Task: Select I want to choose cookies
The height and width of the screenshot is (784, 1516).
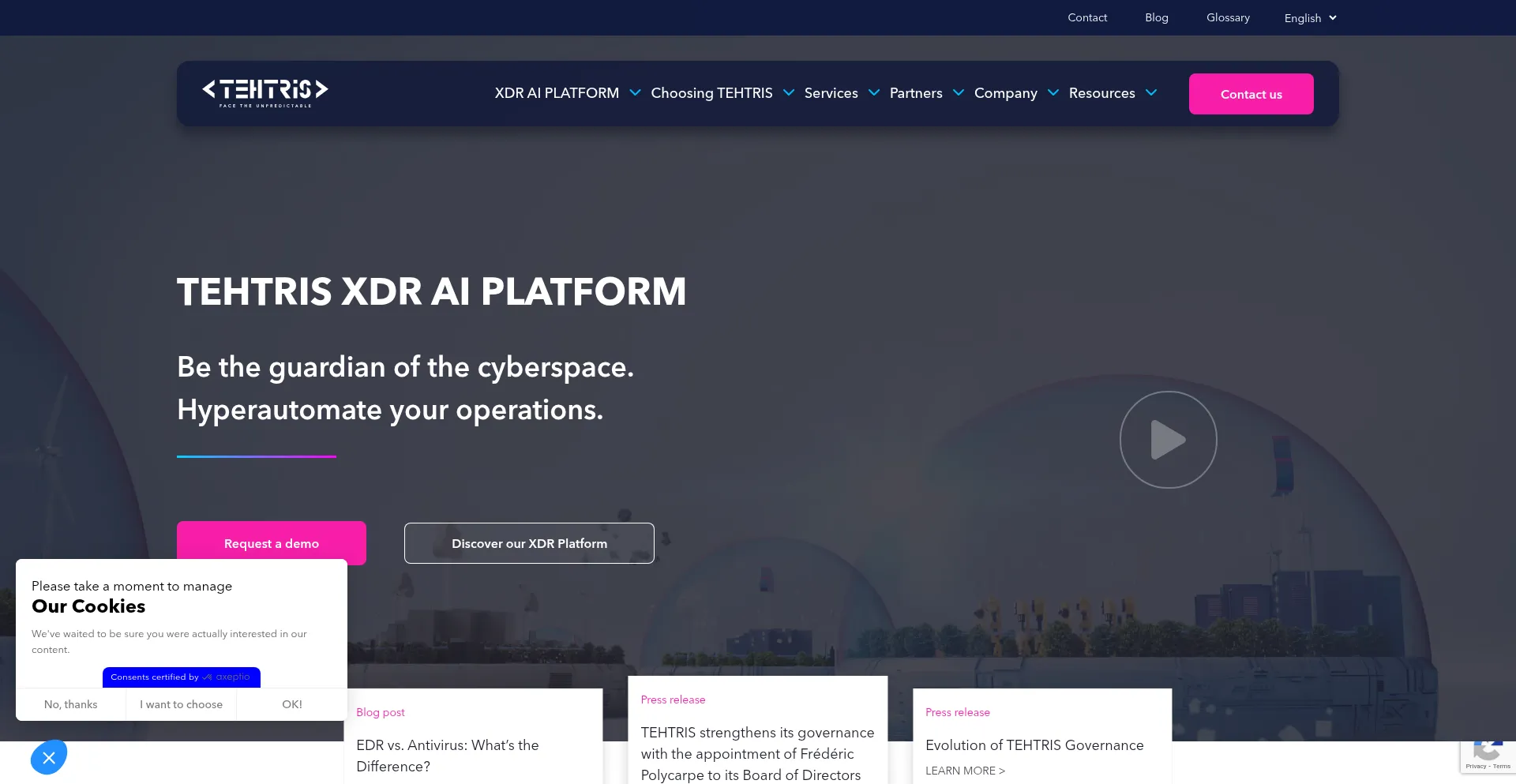Action: 181,704
